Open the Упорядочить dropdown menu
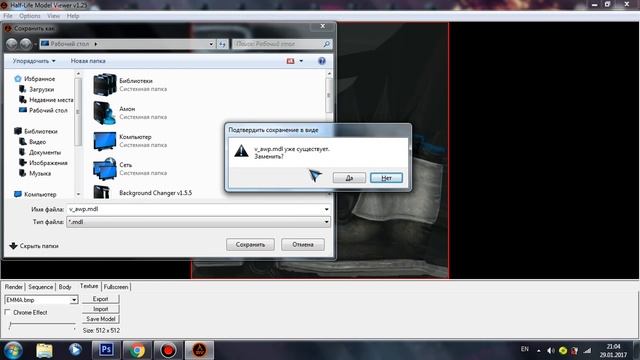This screenshot has height=360, width=640. [34, 61]
